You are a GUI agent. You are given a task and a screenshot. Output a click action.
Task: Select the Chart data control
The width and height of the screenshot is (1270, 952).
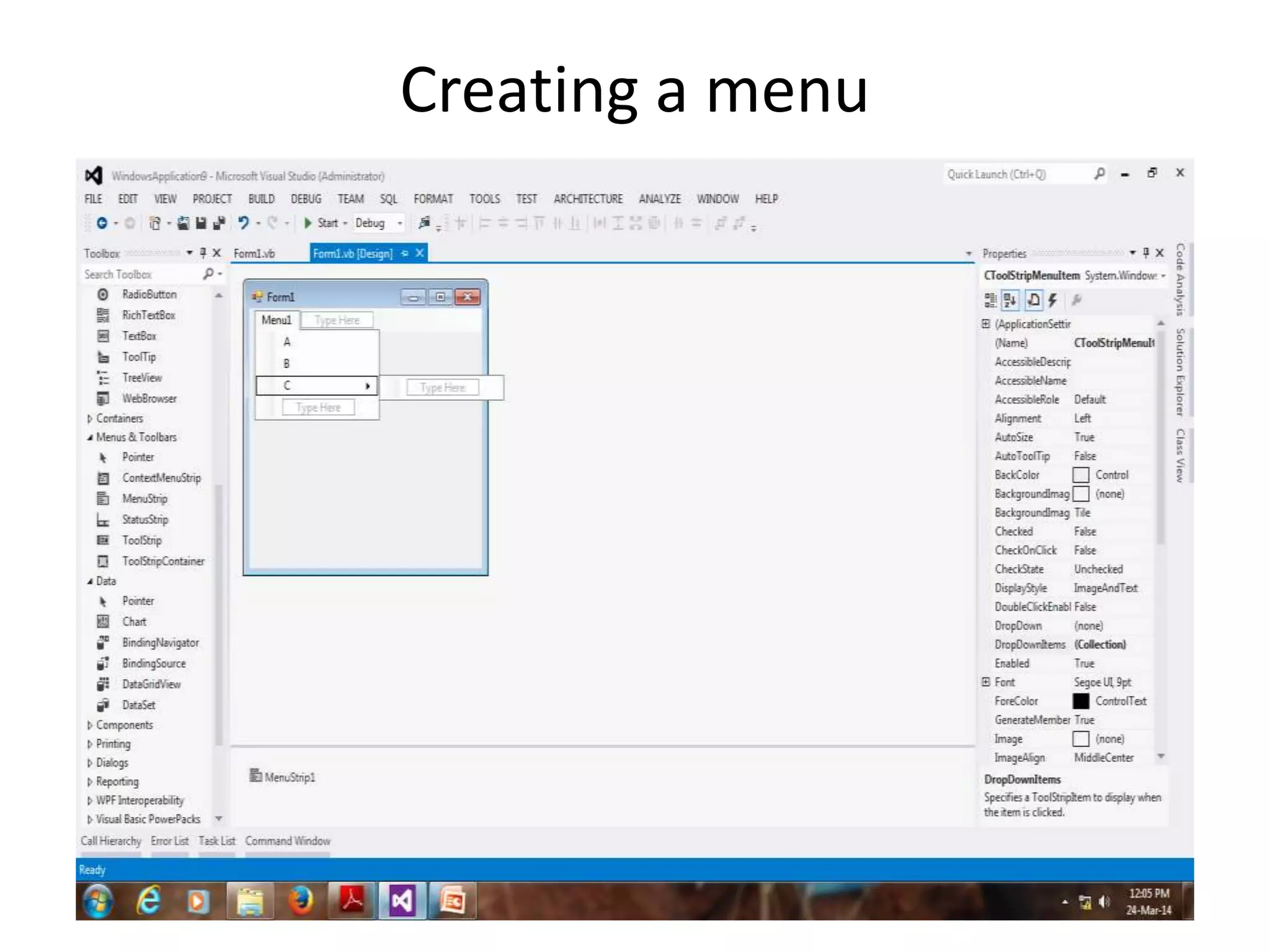coord(134,622)
